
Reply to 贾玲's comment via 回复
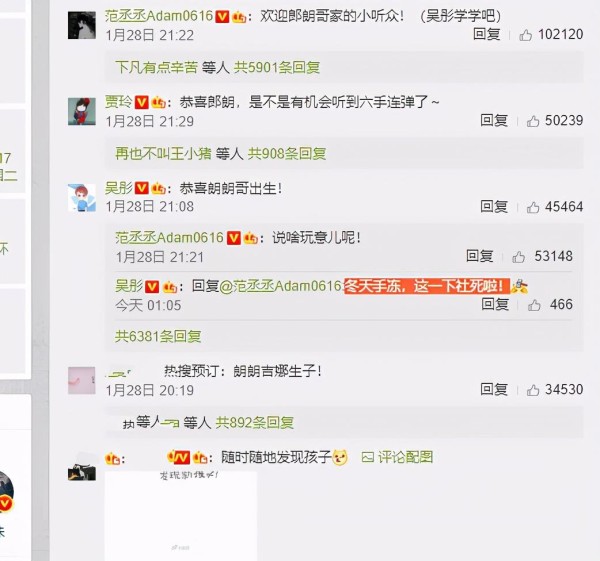[x=494, y=121]
